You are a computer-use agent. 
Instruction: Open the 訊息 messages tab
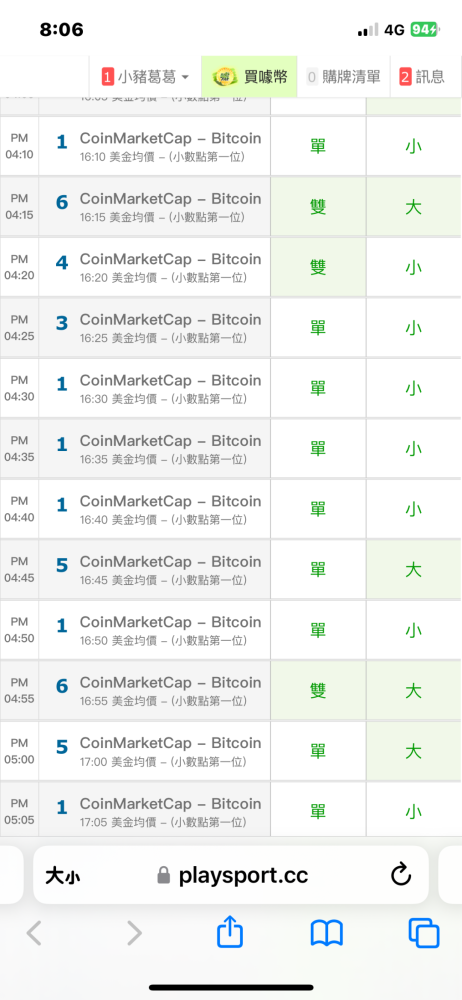tap(422, 77)
